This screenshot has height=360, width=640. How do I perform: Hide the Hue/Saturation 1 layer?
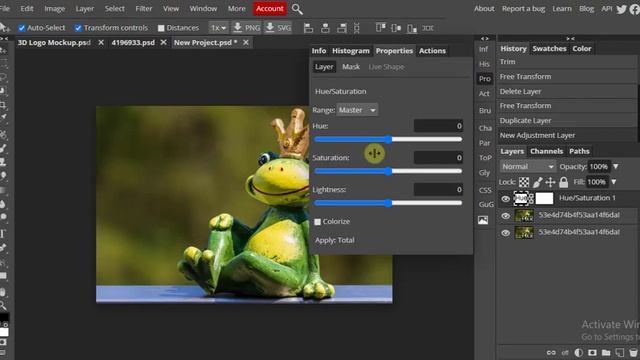505,199
